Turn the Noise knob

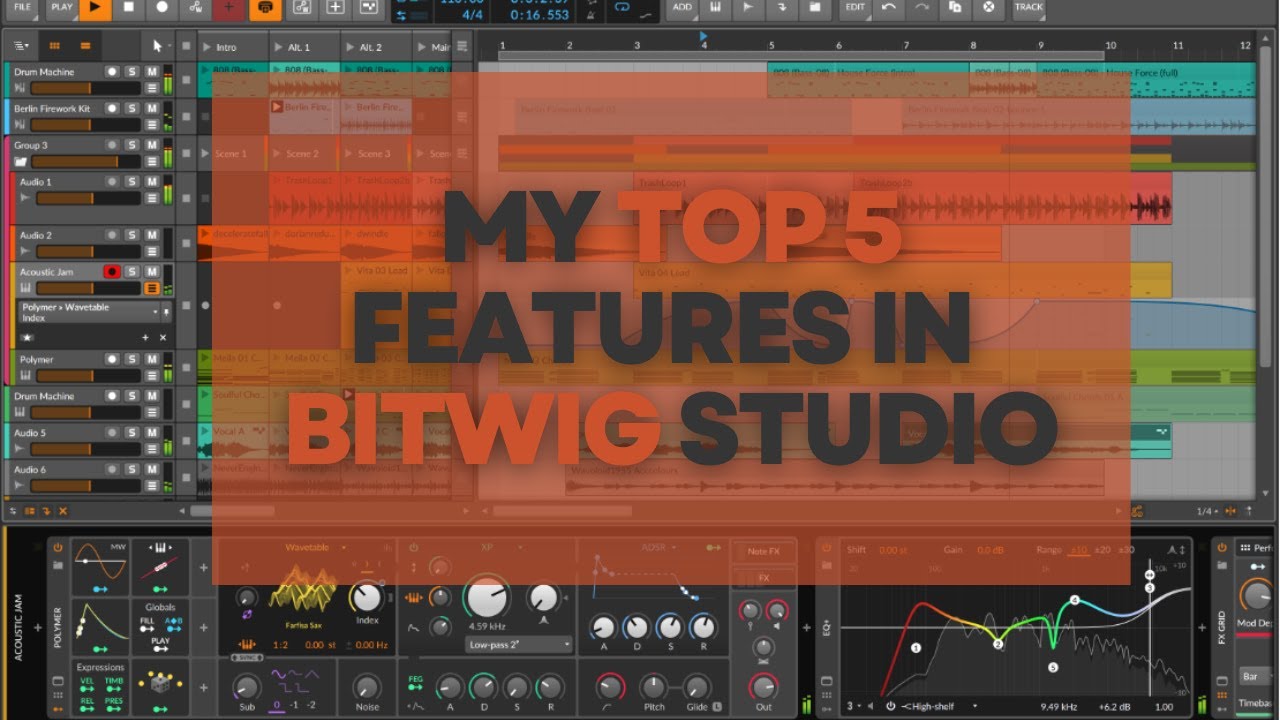click(x=367, y=686)
